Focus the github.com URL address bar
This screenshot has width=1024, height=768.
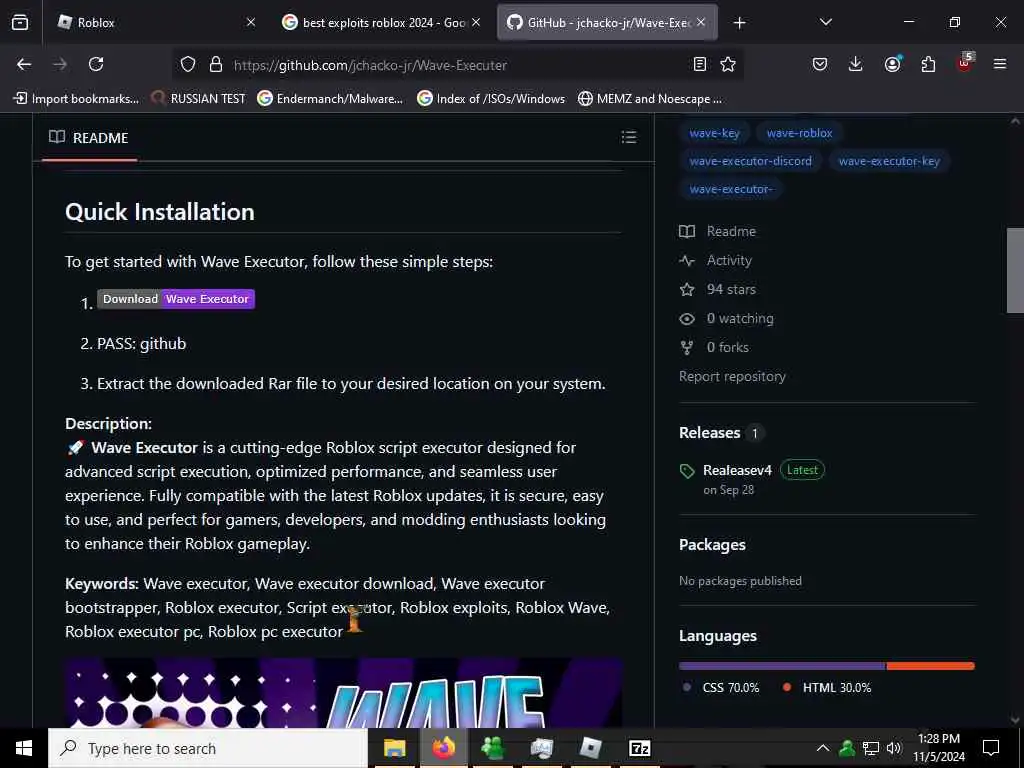click(x=457, y=65)
